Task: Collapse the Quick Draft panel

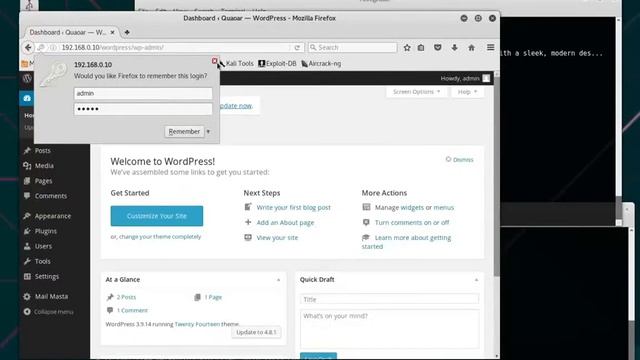Action: (476, 280)
